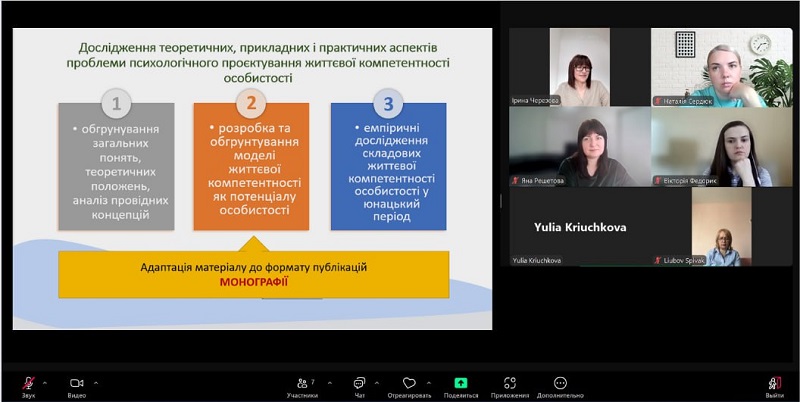Click the green Поделиться share screen button

pos(460,383)
